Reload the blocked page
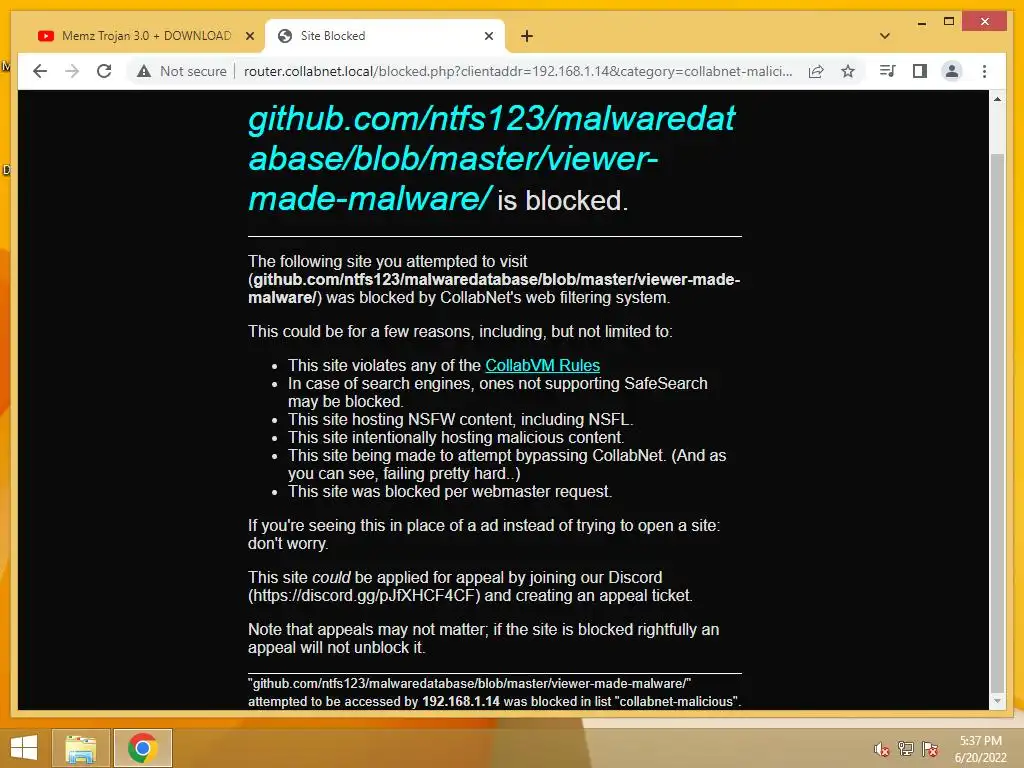Image resolution: width=1024 pixels, height=768 pixels. 104,71
